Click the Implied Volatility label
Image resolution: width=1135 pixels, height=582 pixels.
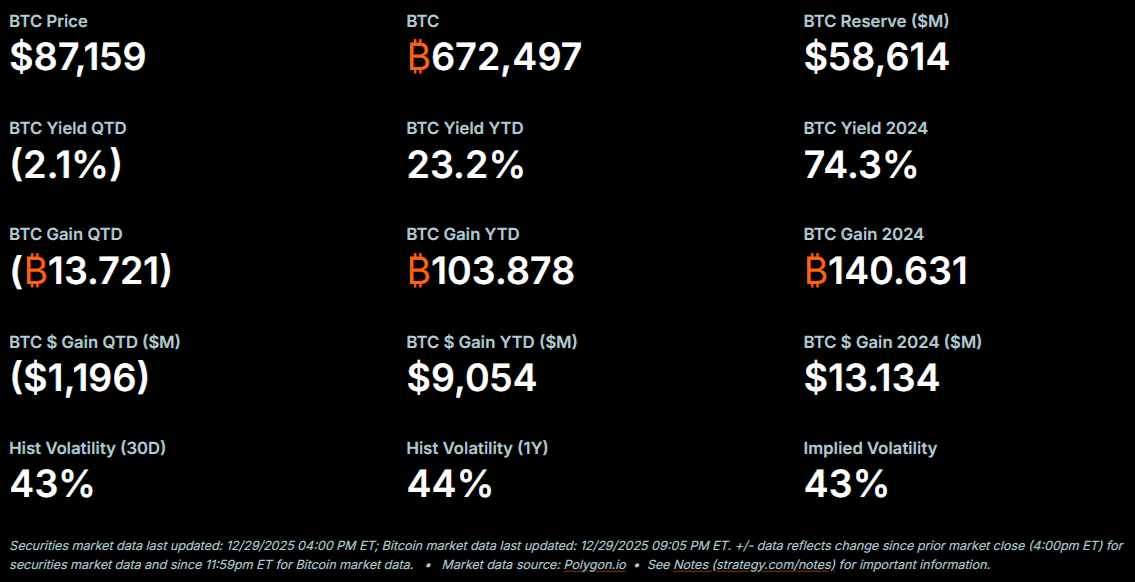point(870,448)
